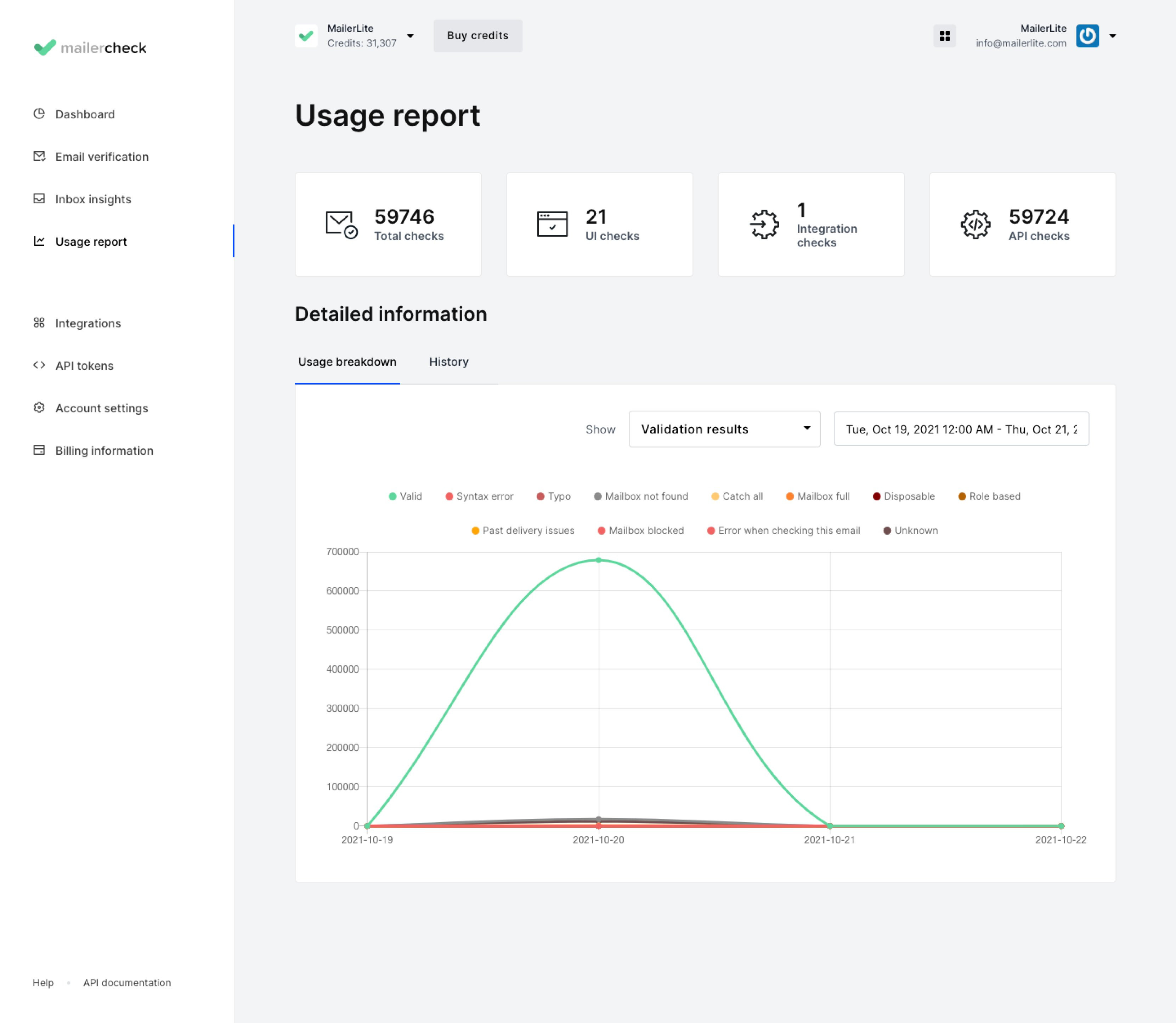The height and width of the screenshot is (1023, 1176).
Task: Click the mailercheck logo
Action: click(90, 47)
